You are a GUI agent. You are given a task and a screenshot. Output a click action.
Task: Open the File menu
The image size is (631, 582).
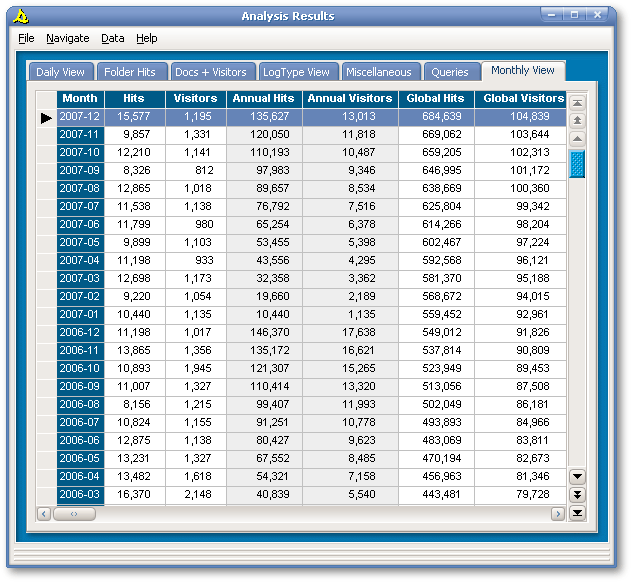tap(26, 38)
